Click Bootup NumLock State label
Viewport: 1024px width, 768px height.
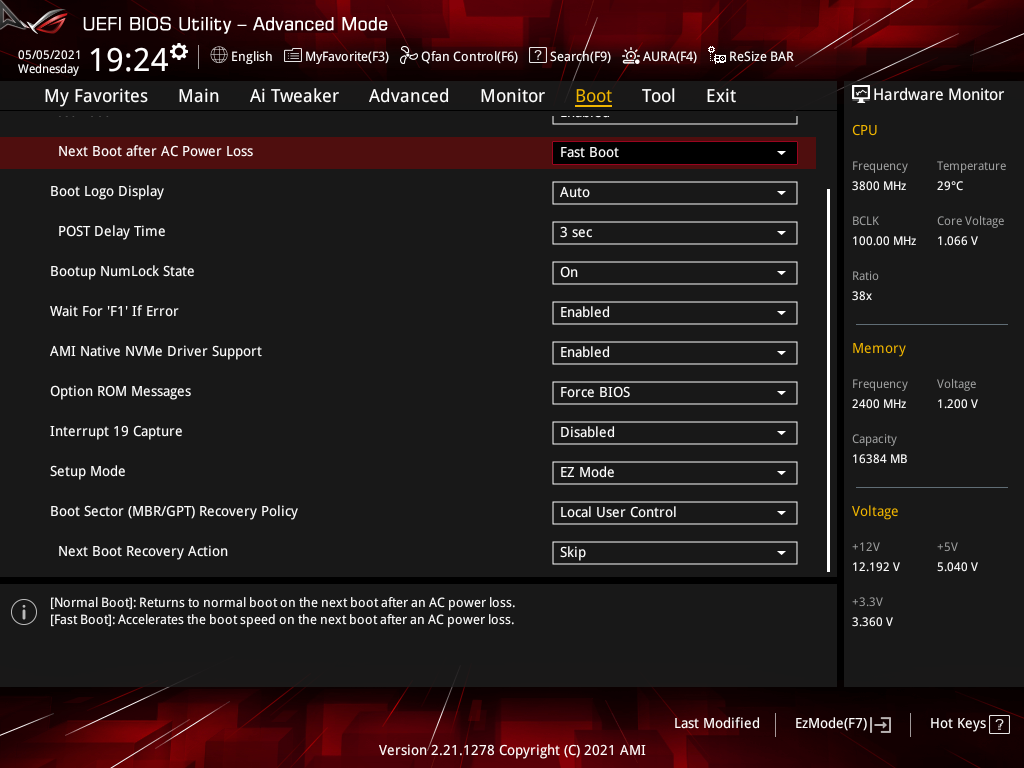coord(122,271)
